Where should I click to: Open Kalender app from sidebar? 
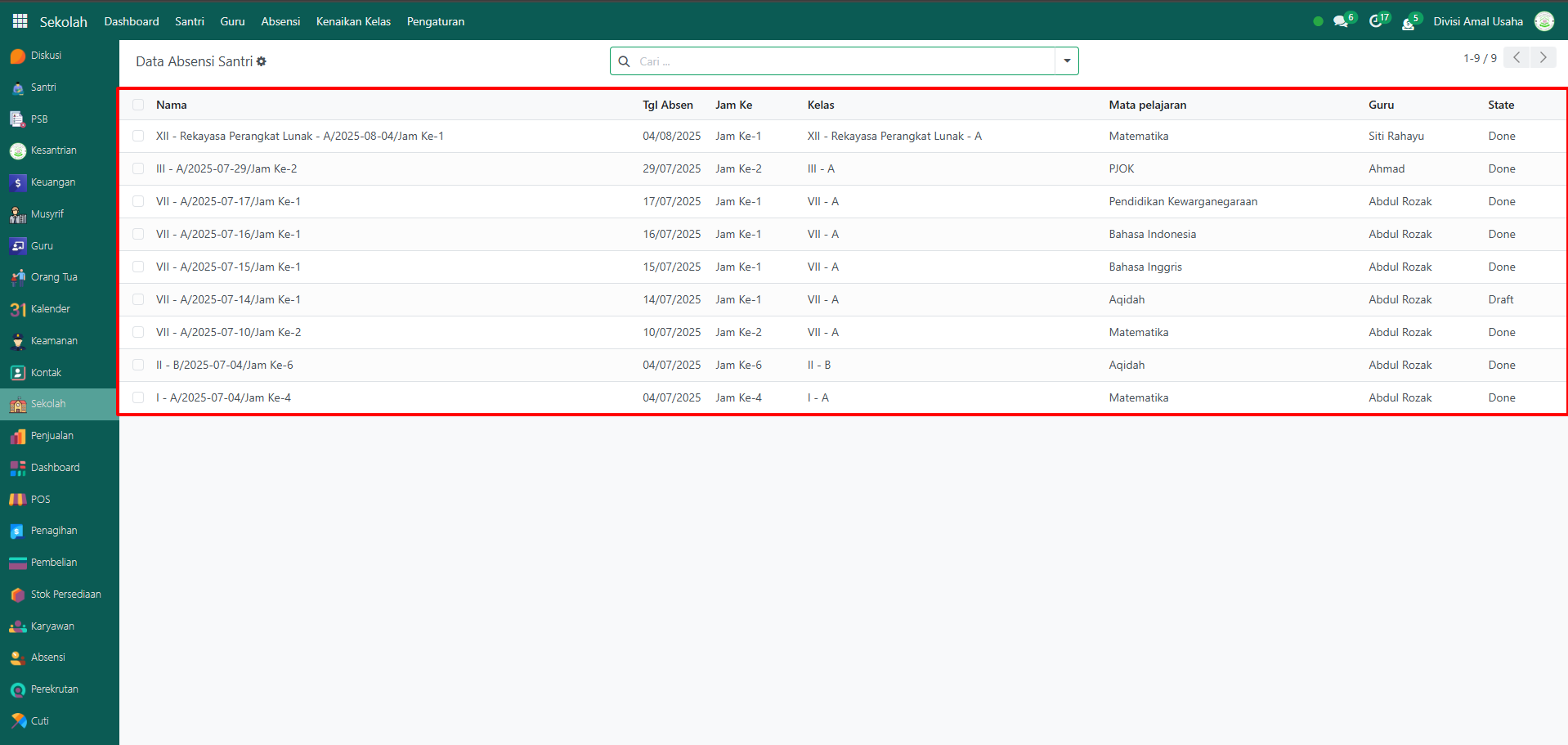50,309
